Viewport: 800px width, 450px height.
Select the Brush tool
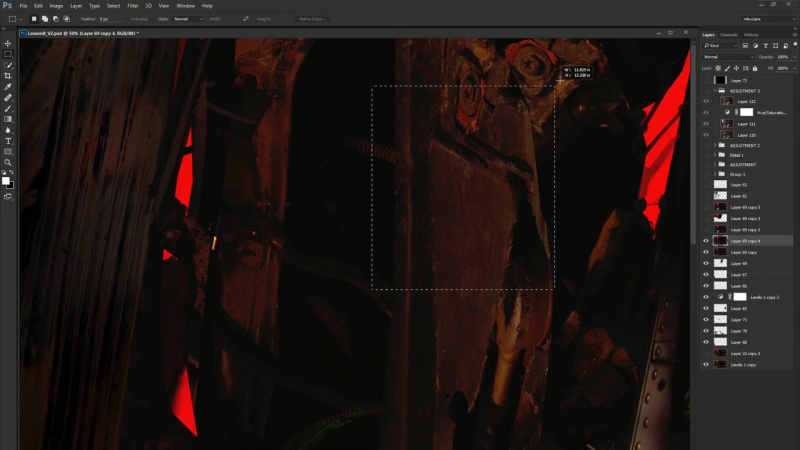(8, 108)
